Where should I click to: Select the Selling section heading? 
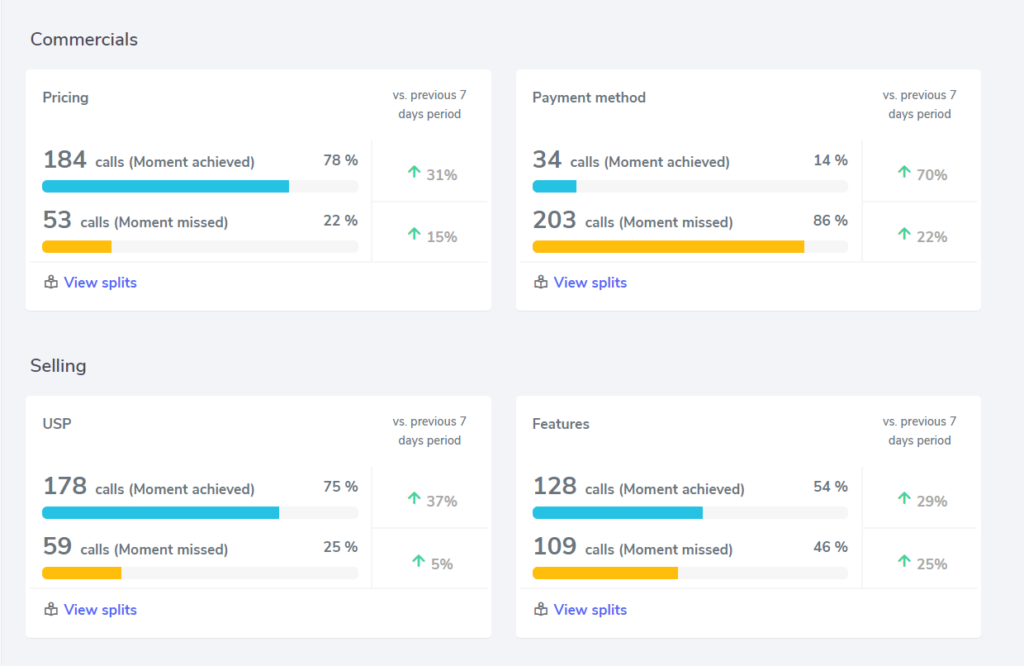(x=58, y=366)
